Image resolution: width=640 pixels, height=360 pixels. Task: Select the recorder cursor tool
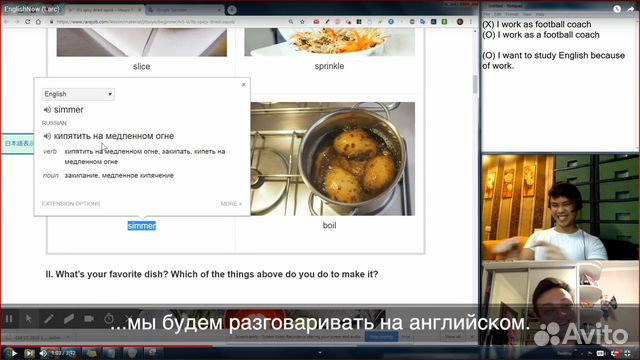point(29,319)
